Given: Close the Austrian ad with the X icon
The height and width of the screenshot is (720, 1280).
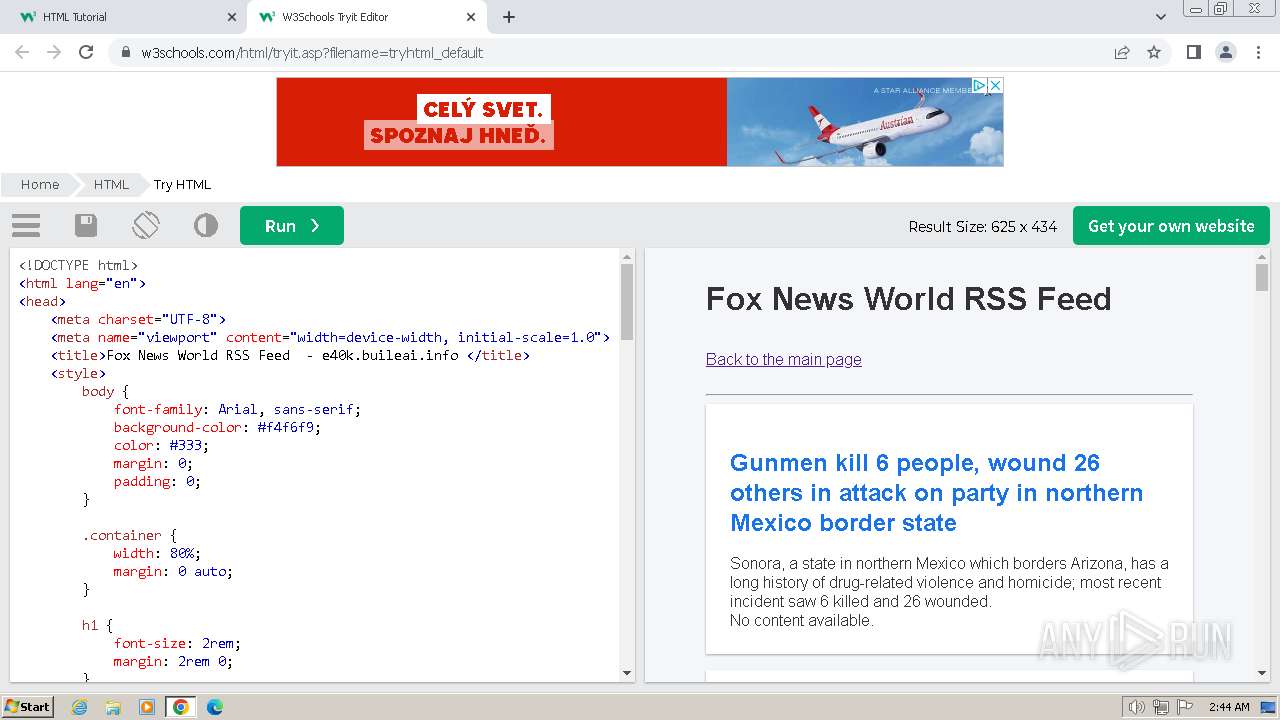Looking at the screenshot, I should [x=995, y=86].
